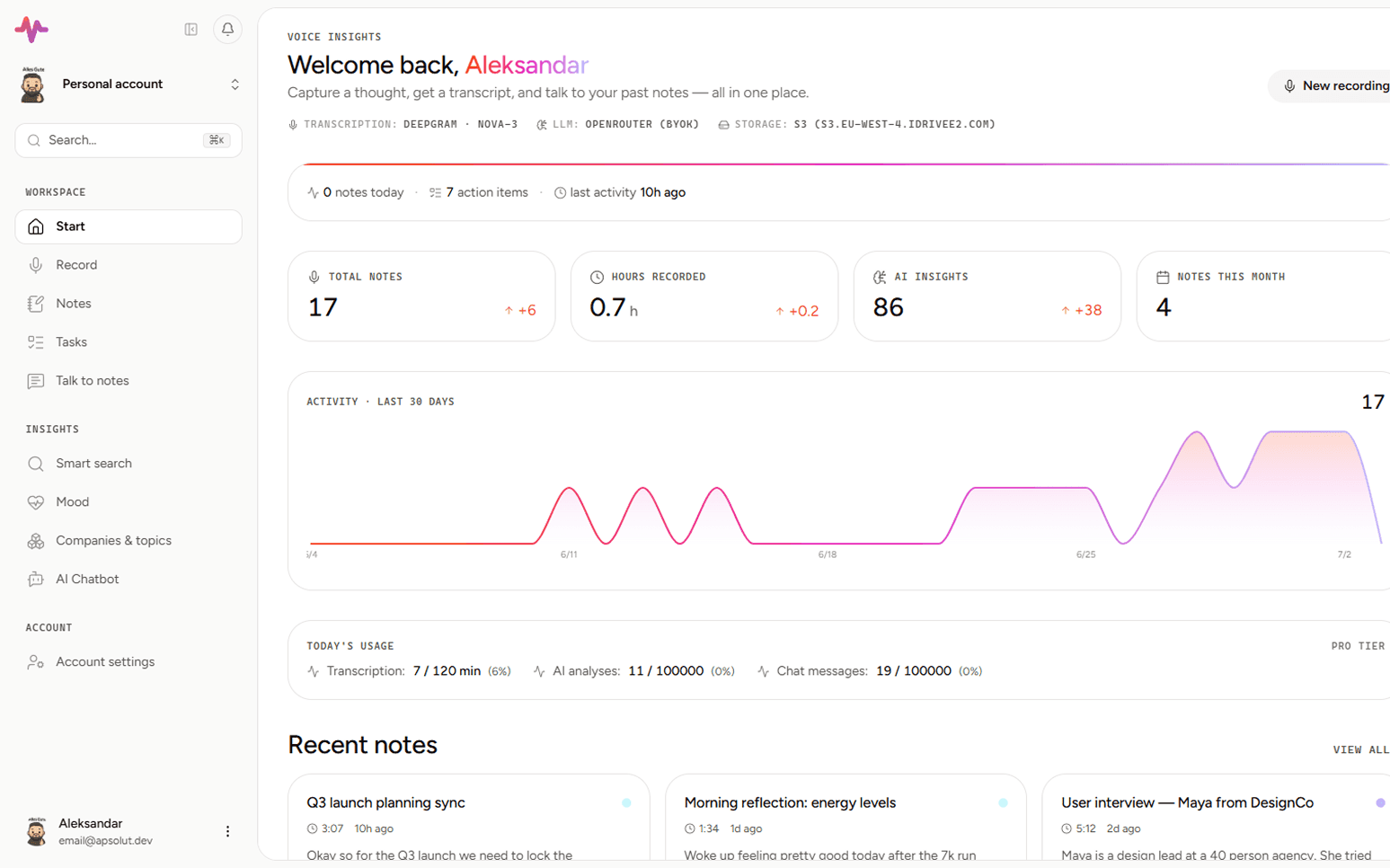
Task: Click the +38 AI insights change value
Action: point(1081,311)
